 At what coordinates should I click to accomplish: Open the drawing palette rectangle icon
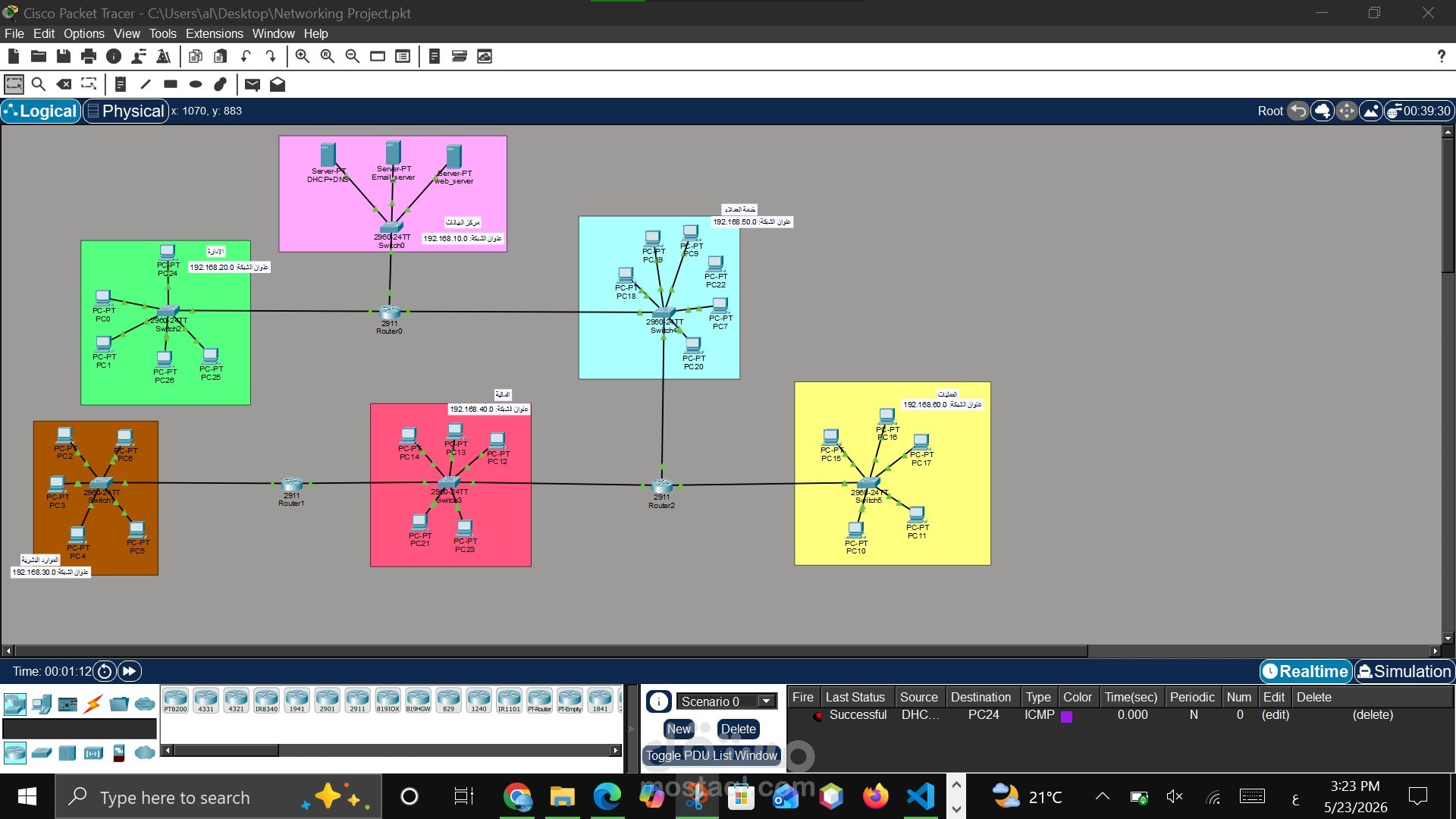[x=378, y=56]
